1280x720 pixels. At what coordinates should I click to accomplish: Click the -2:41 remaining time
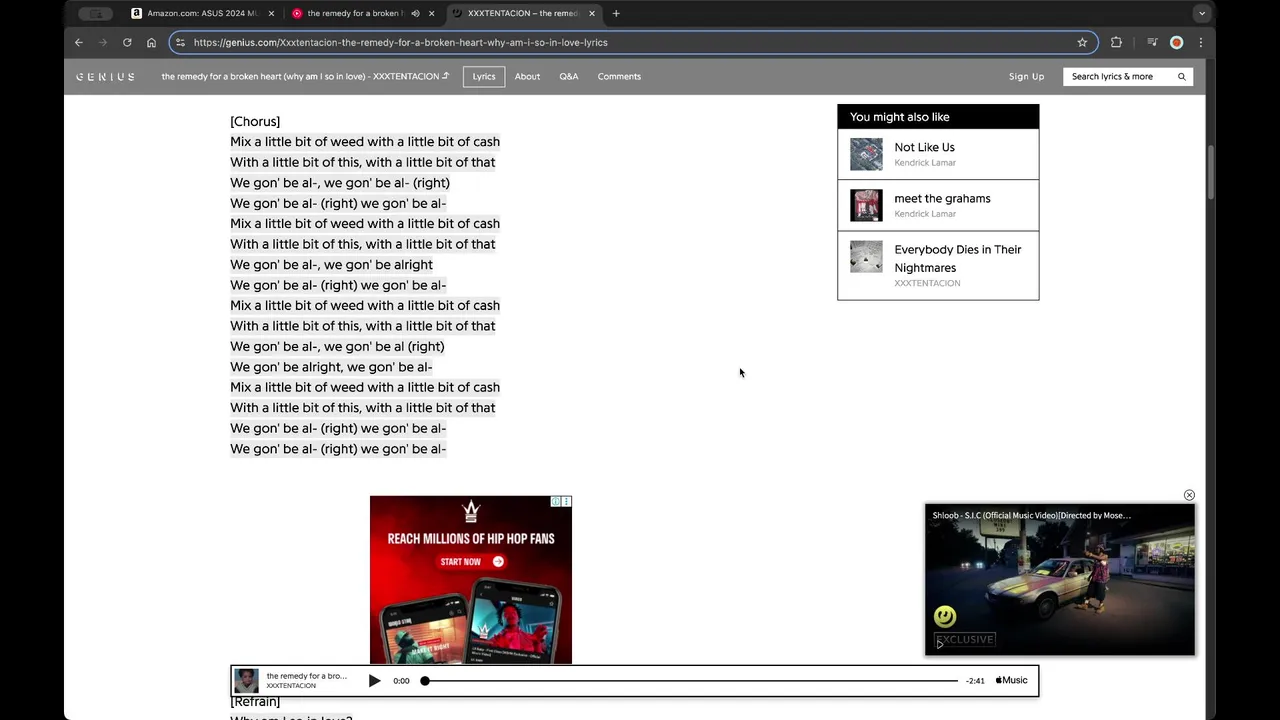pos(975,681)
